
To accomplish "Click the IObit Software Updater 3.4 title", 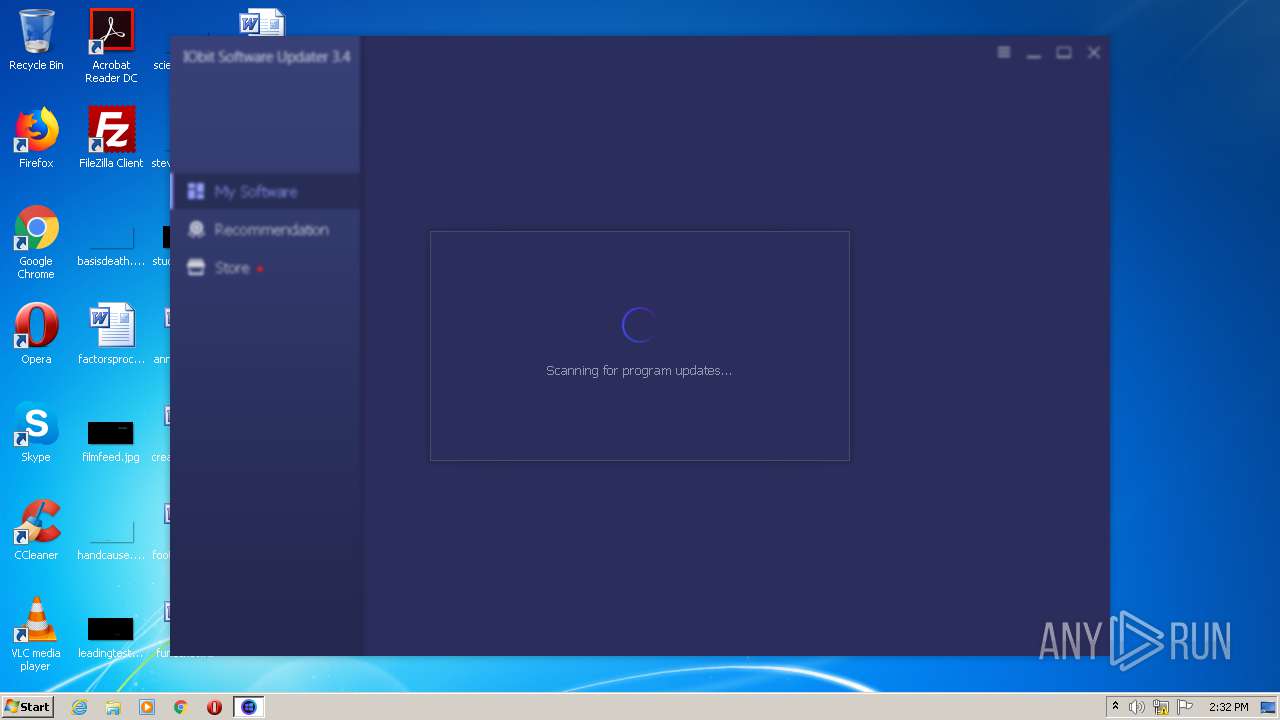I will pos(266,56).
